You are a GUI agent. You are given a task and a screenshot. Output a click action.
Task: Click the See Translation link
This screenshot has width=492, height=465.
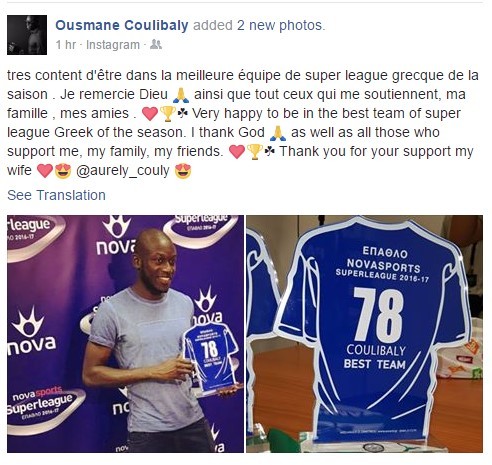click(56, 195)
